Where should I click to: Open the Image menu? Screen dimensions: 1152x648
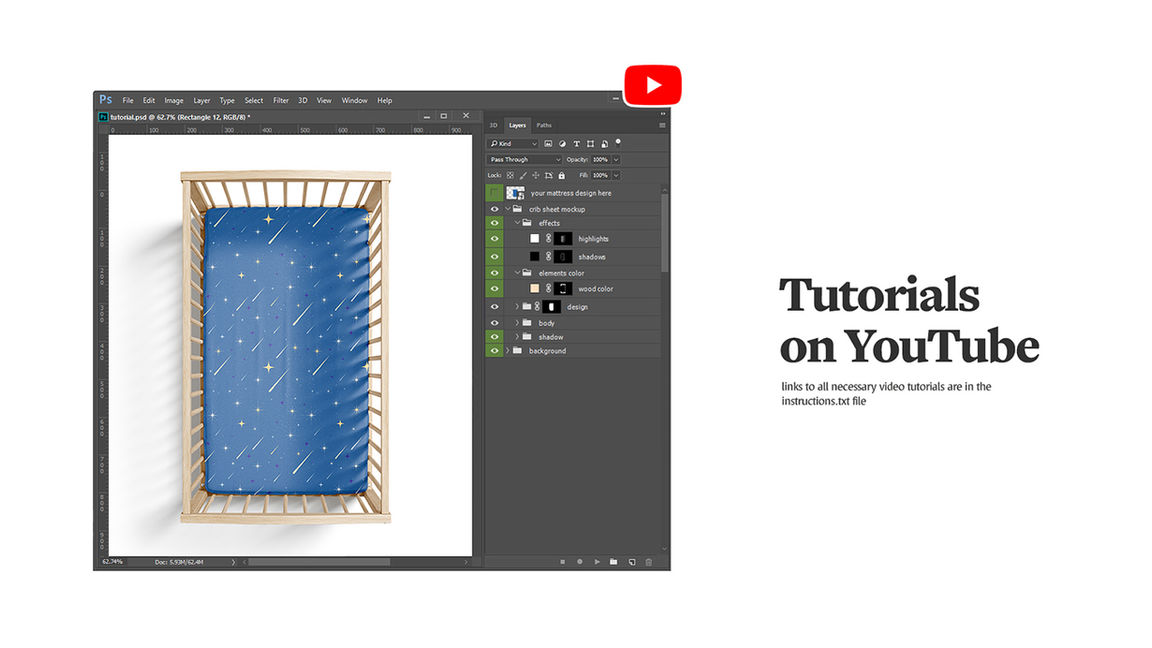[174, 101]
